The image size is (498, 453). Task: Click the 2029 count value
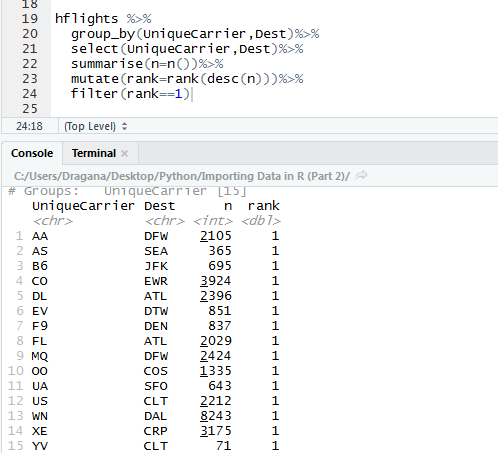pyautogui.click(x=216, y=341)
